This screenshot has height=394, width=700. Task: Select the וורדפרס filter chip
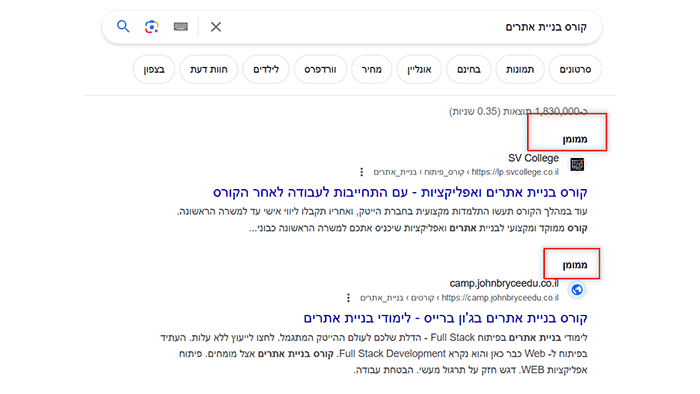coord(320,70)
